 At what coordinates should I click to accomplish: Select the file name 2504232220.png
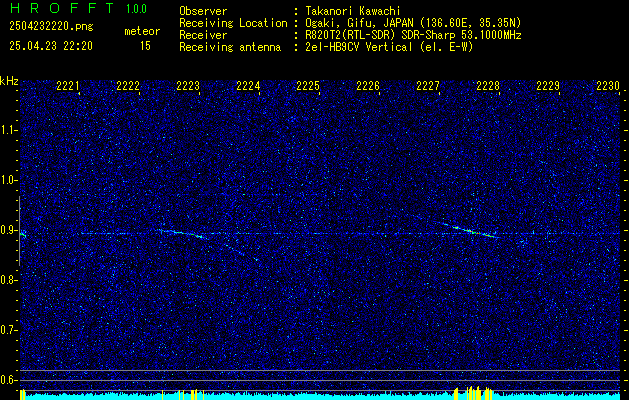51,27
